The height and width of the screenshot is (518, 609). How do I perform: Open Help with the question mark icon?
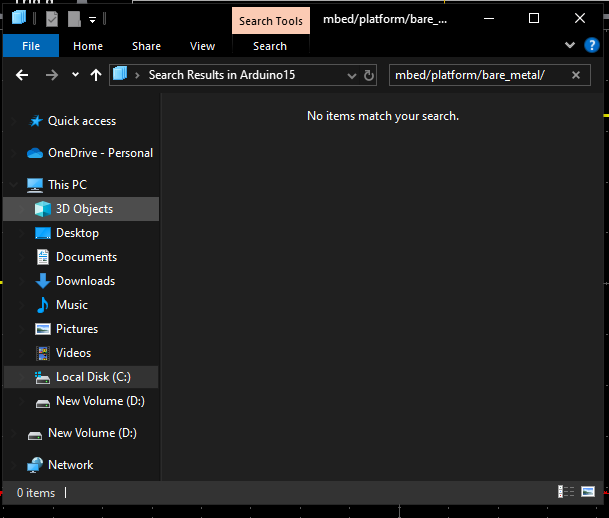point(592,45)
